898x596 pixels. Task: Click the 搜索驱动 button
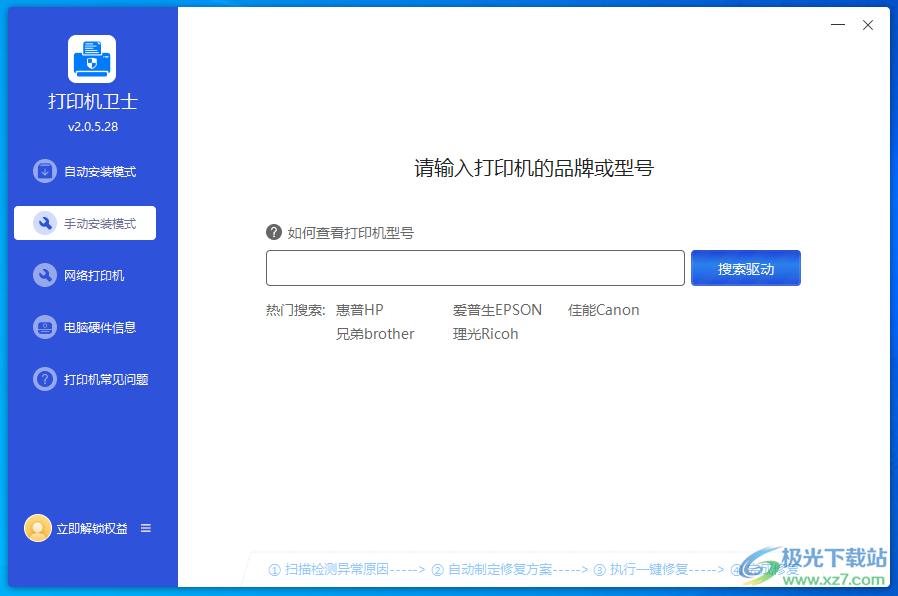pos(745,267)
